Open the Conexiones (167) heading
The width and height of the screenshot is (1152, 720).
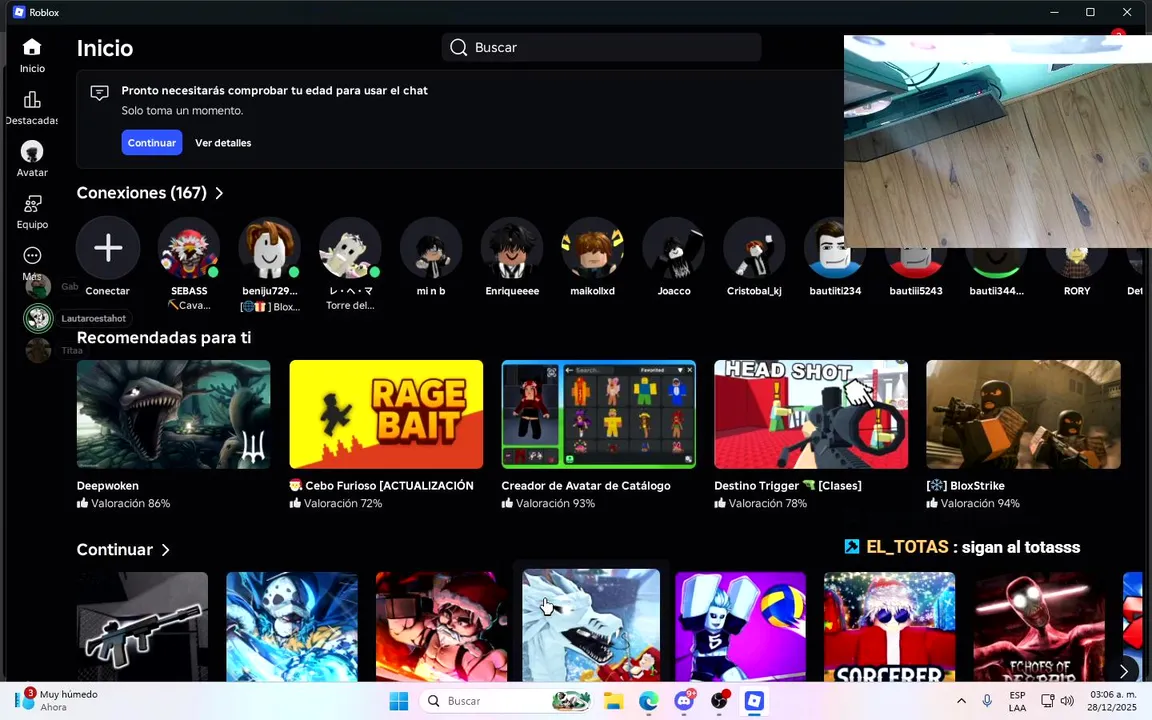coord(141,193)
